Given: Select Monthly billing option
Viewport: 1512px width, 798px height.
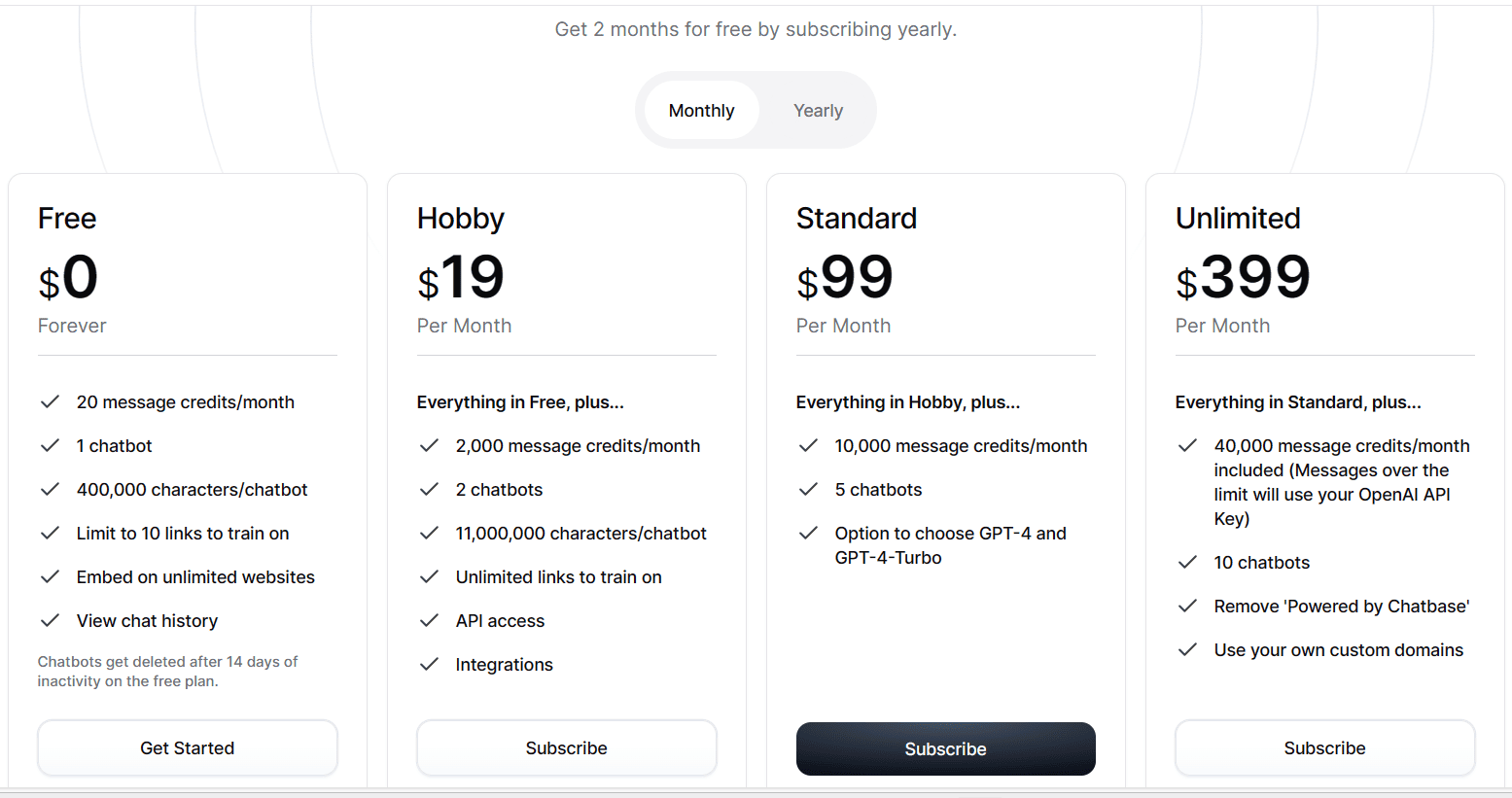Looking at the screenshot, I should coord(701,111).
